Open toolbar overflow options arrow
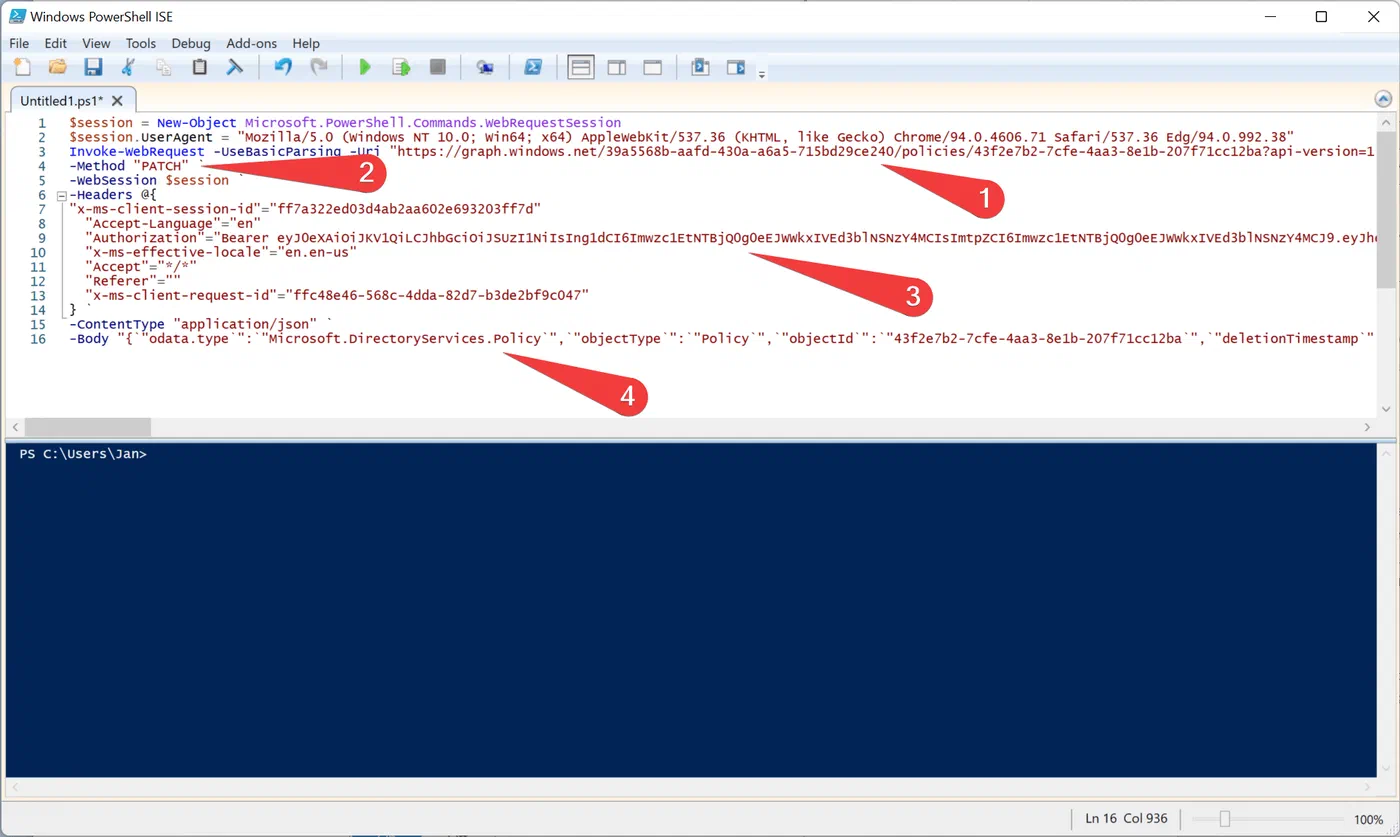This screenshot has height=837, width=1400. [762, 73]
